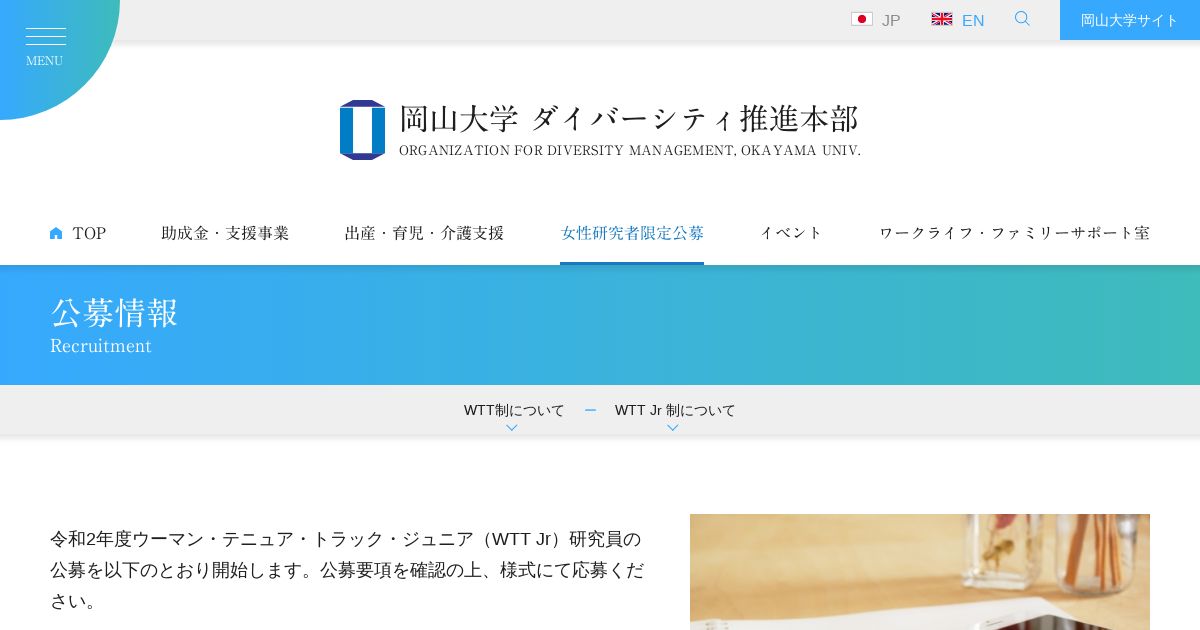The height and width of the screenshot is (630, 1200).
Task: Click the Japanese flag icon
Action: click(862, 19)
